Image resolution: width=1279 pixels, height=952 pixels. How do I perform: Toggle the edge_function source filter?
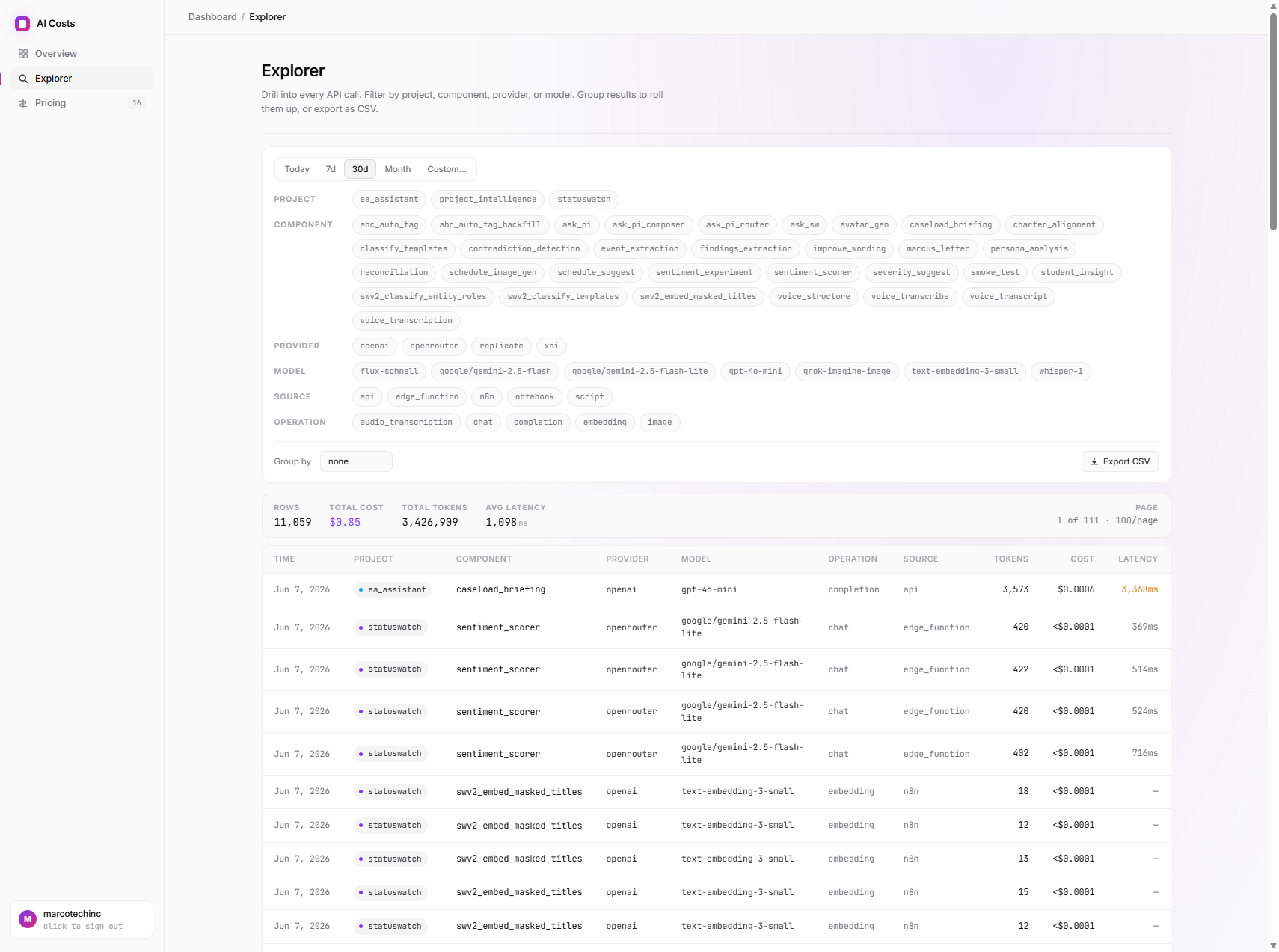[427, 397]
